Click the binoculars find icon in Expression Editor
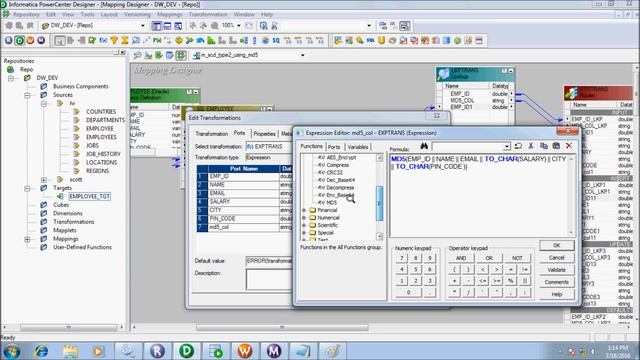The height and width of the screenshot is (360, 640). pyautogui.click(x=424, y=146)
